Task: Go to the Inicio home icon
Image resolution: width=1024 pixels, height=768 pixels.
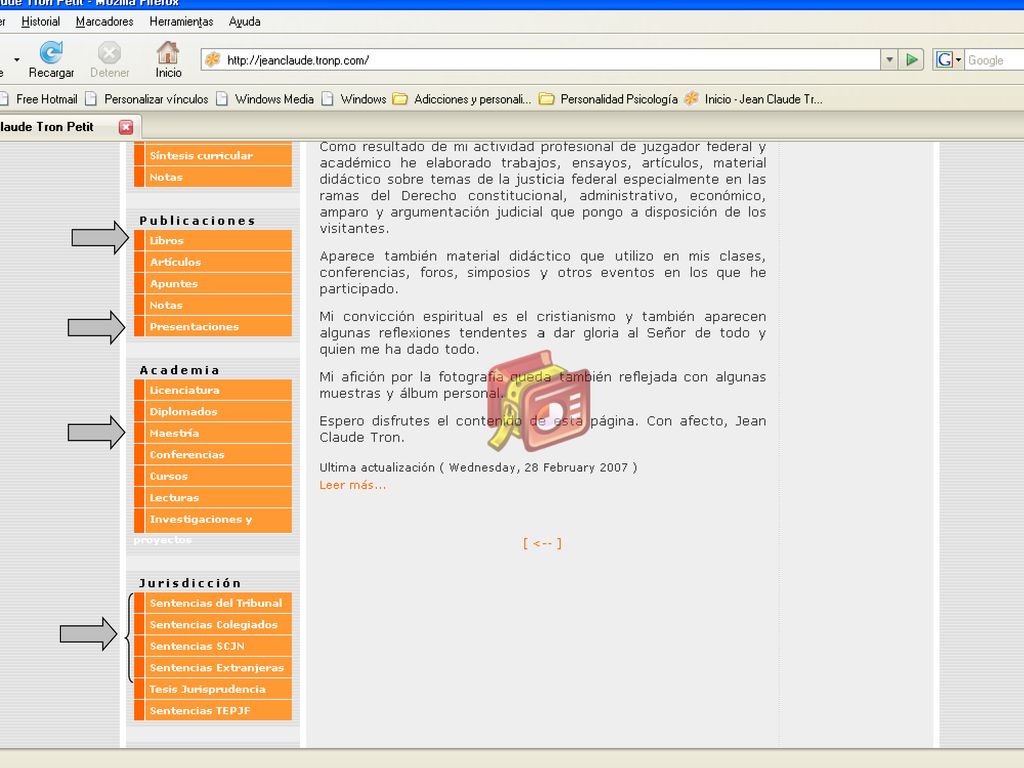Action: 168,52
